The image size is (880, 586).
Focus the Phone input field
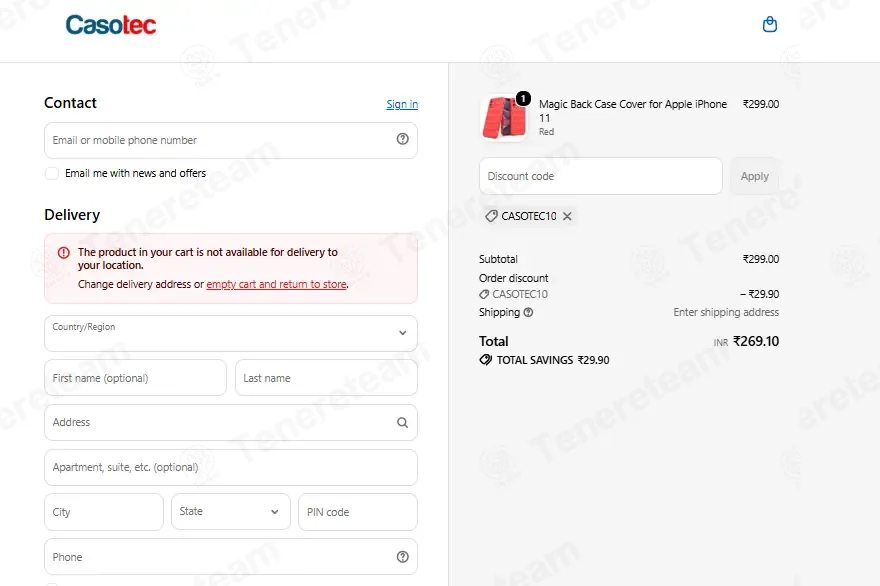[231, 557]
